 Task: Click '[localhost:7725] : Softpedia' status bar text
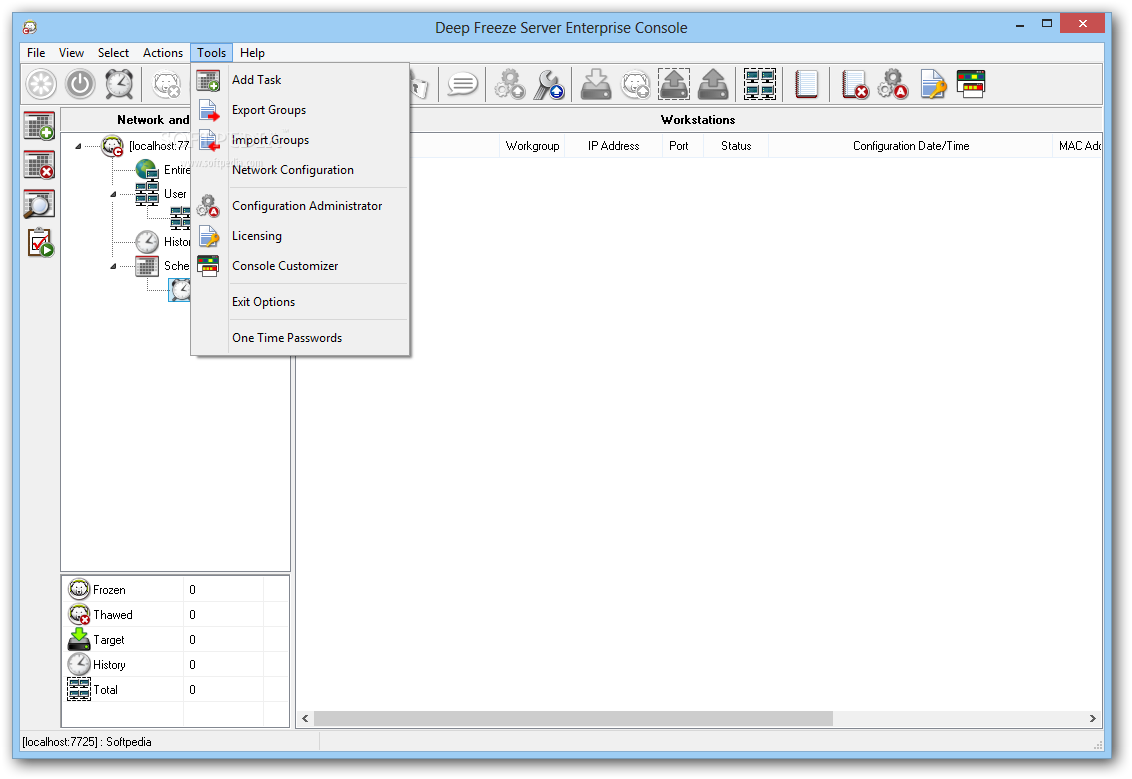point(87,741)
